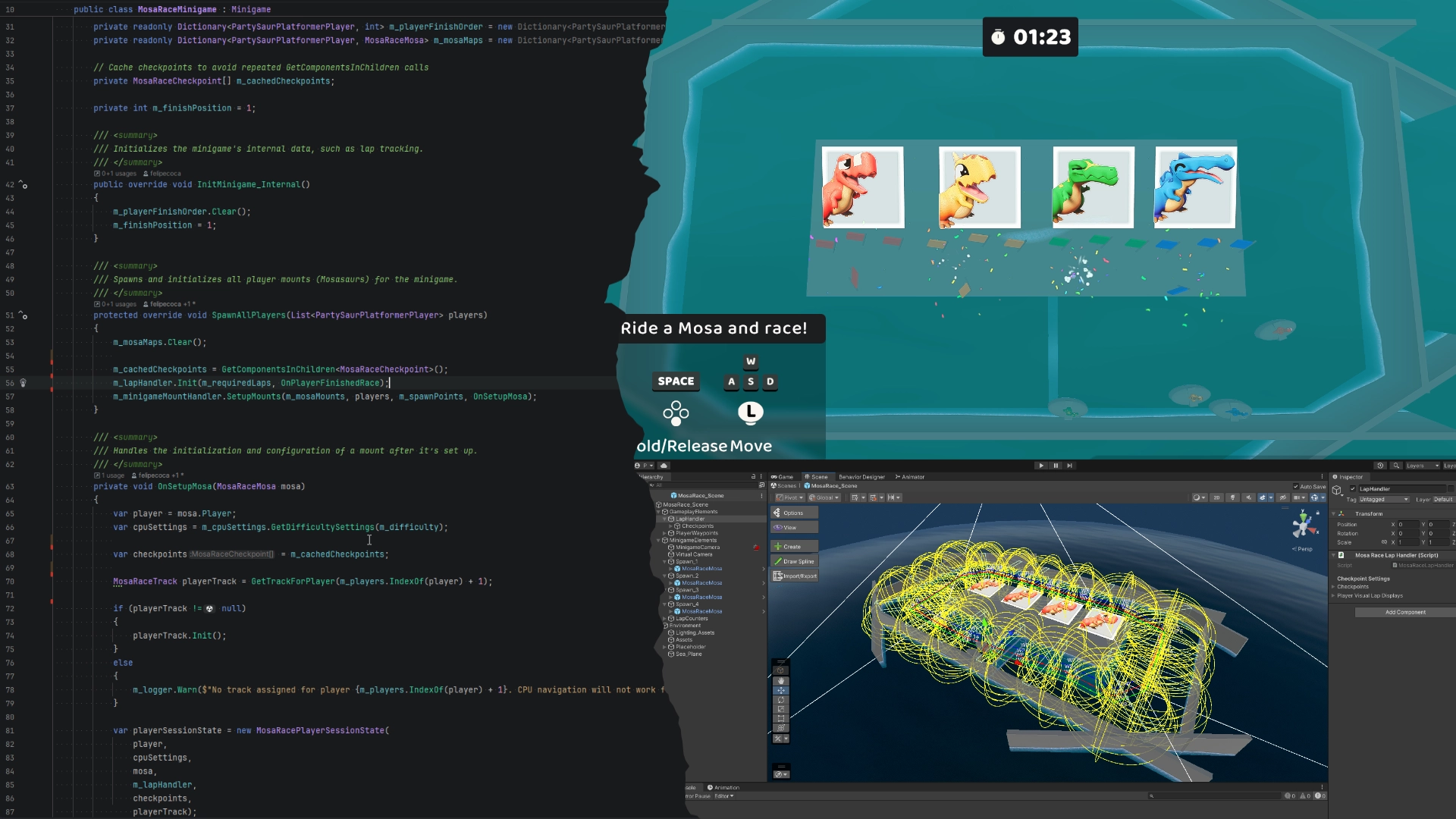Switch to the Behavior Designer tab
Viewport: 1456px width, 819px height.
coord(861,477)
